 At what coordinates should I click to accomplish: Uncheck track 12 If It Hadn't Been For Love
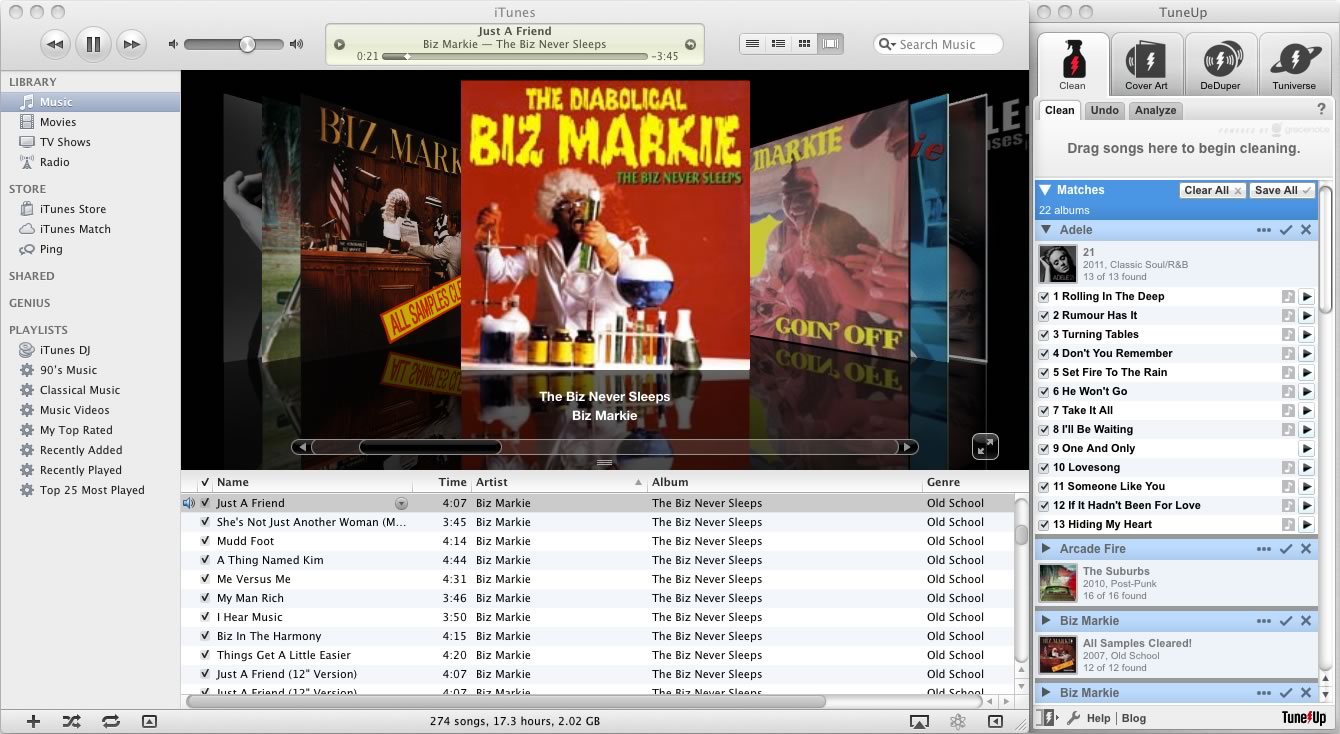pos(1044,506)
